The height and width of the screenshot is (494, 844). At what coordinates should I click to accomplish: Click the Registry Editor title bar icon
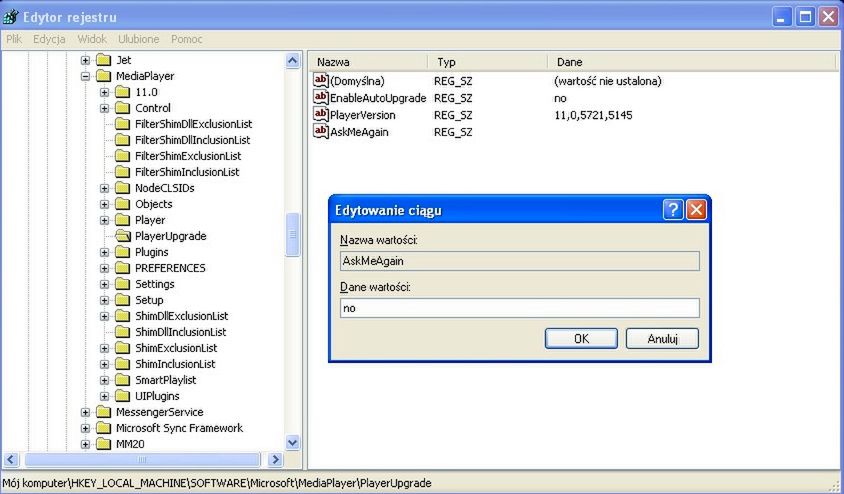[x=11, y=17]
